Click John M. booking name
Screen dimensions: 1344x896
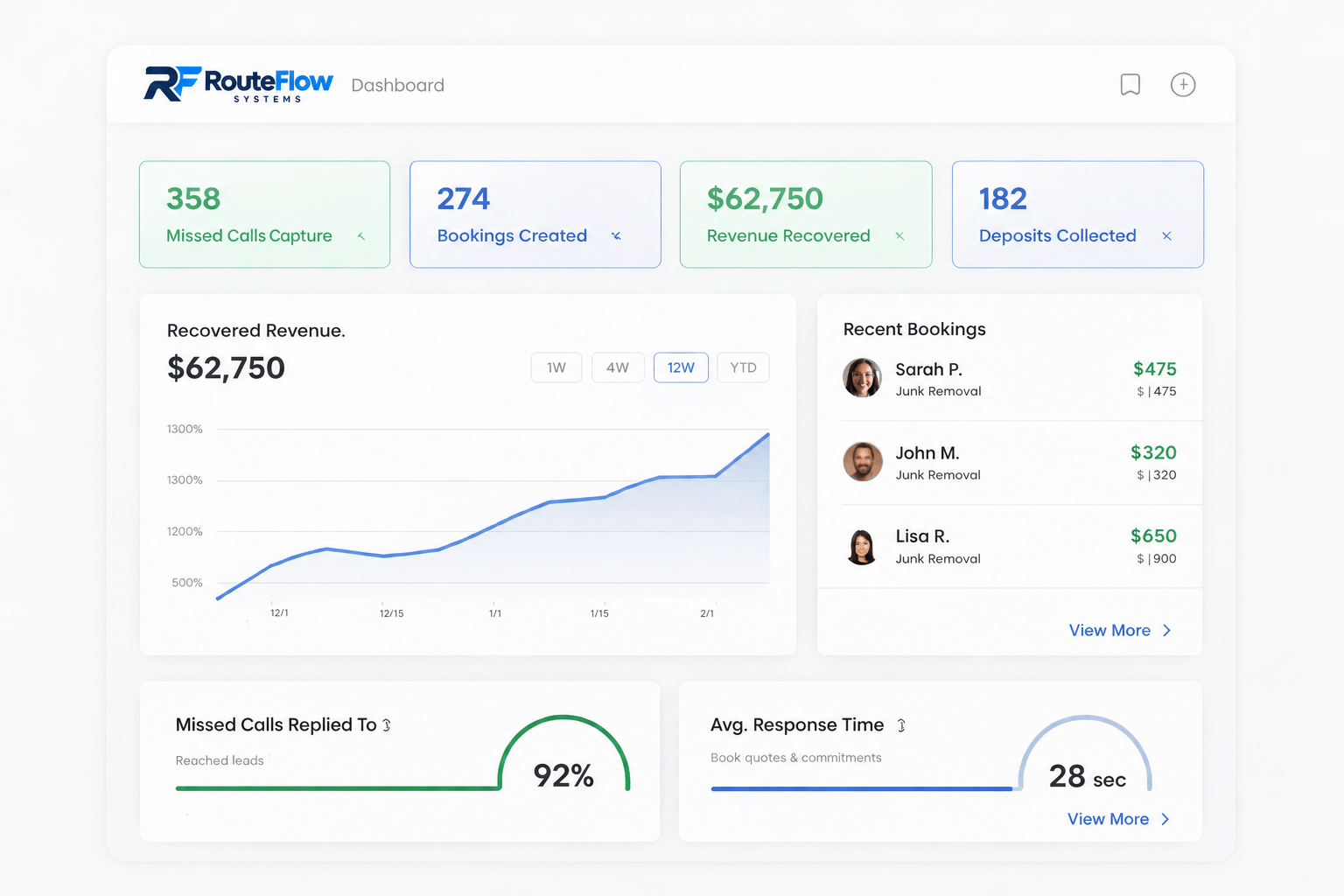(927, 453)
